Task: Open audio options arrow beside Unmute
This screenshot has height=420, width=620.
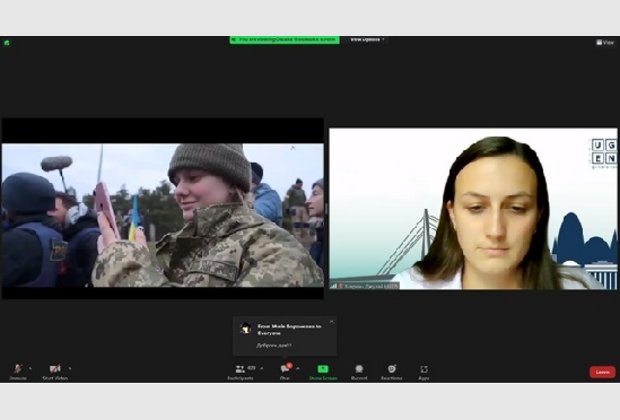Action: [30, 368]
